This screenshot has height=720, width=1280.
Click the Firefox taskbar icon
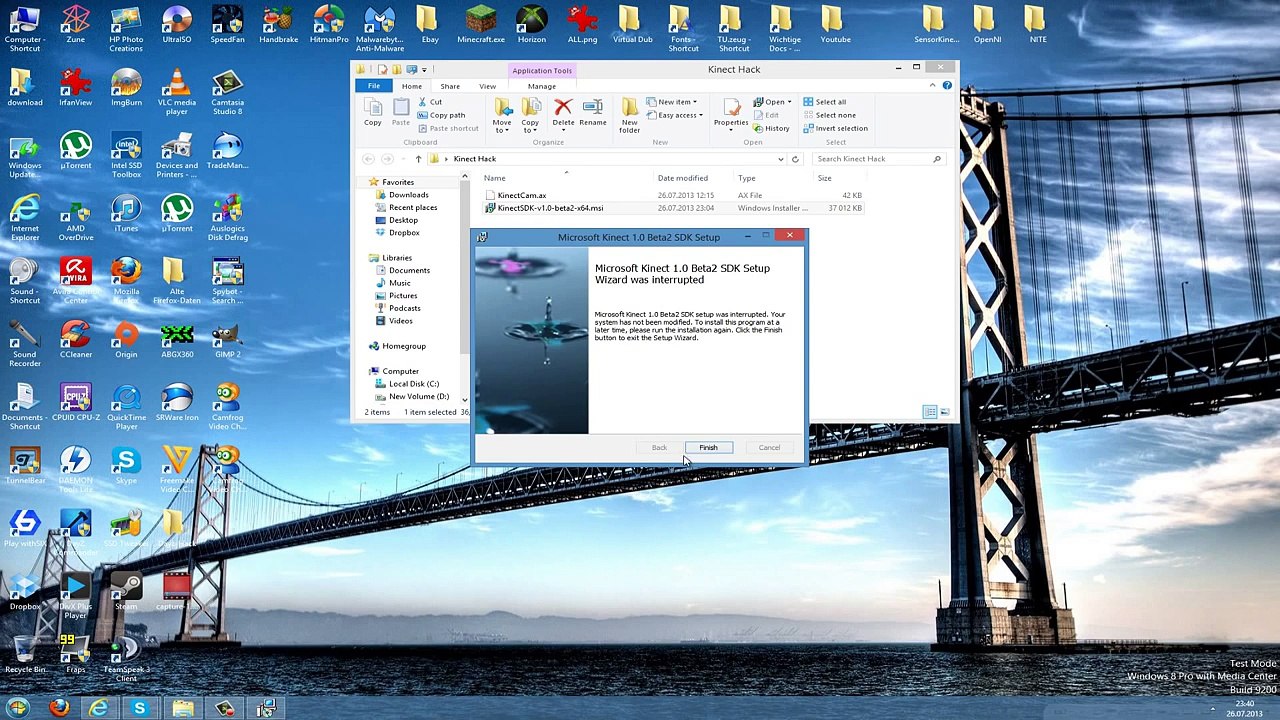click(59, 708)
